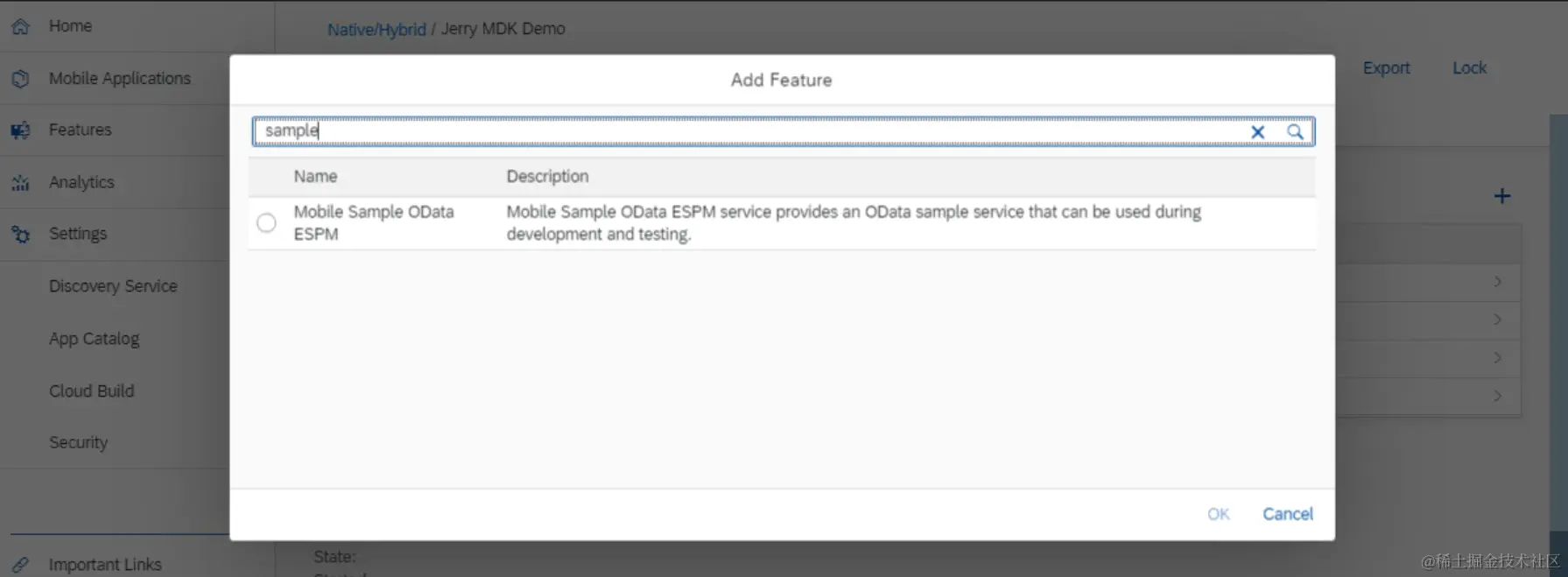The width and height of the screenshot is (1568, 577).
Task: Click the magnifier search icon
Action: tap(1295, 132)
